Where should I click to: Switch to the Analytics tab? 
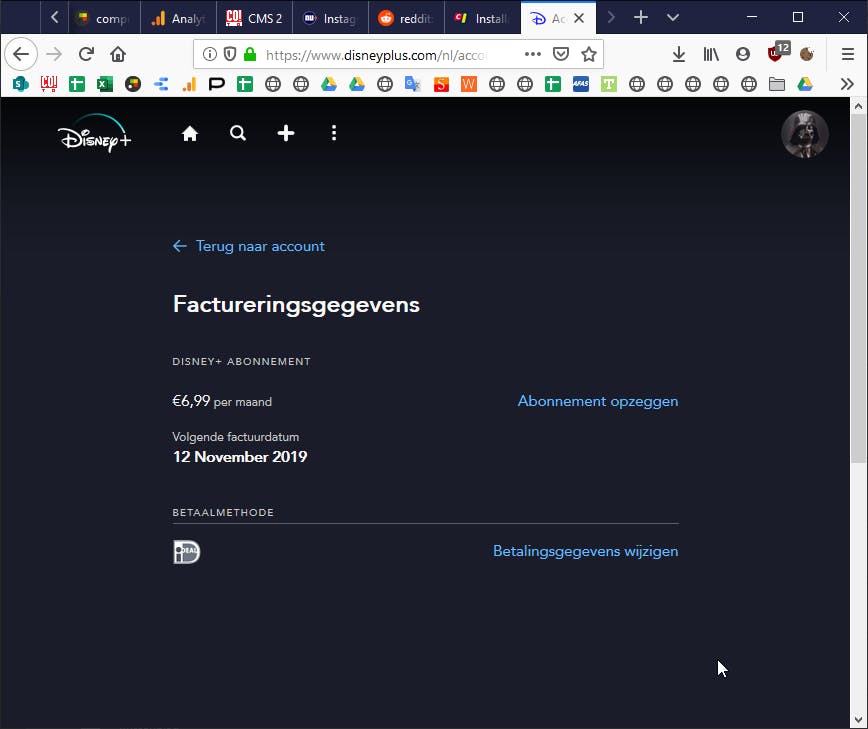coord(178,18)
